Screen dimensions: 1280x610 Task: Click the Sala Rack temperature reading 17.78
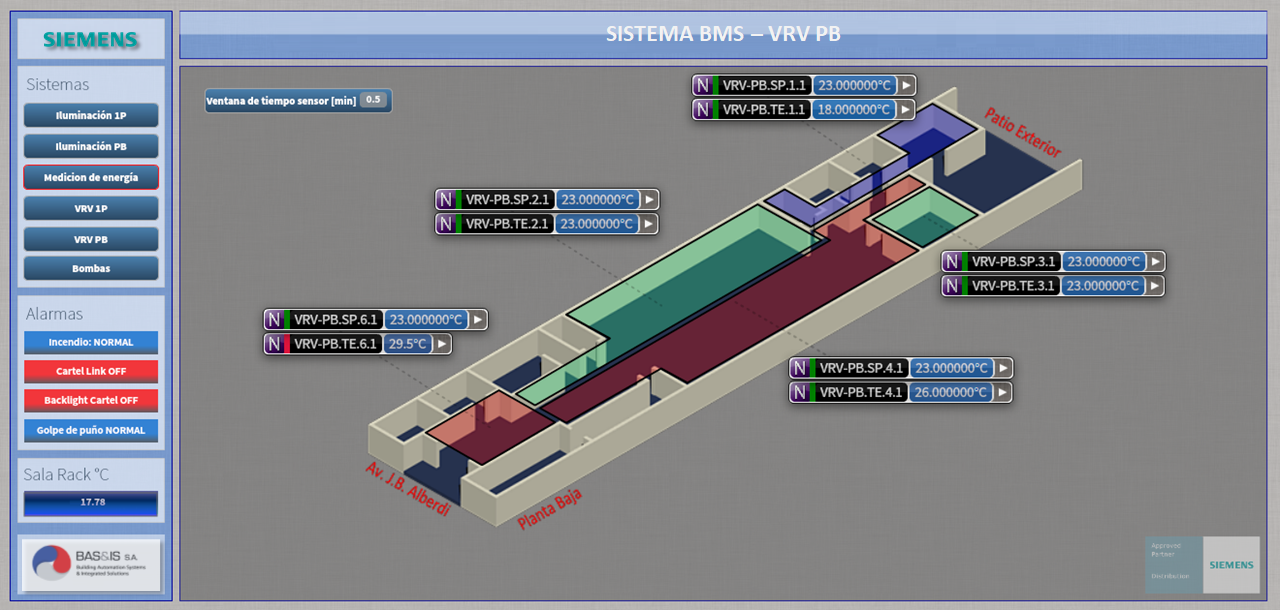91,502
